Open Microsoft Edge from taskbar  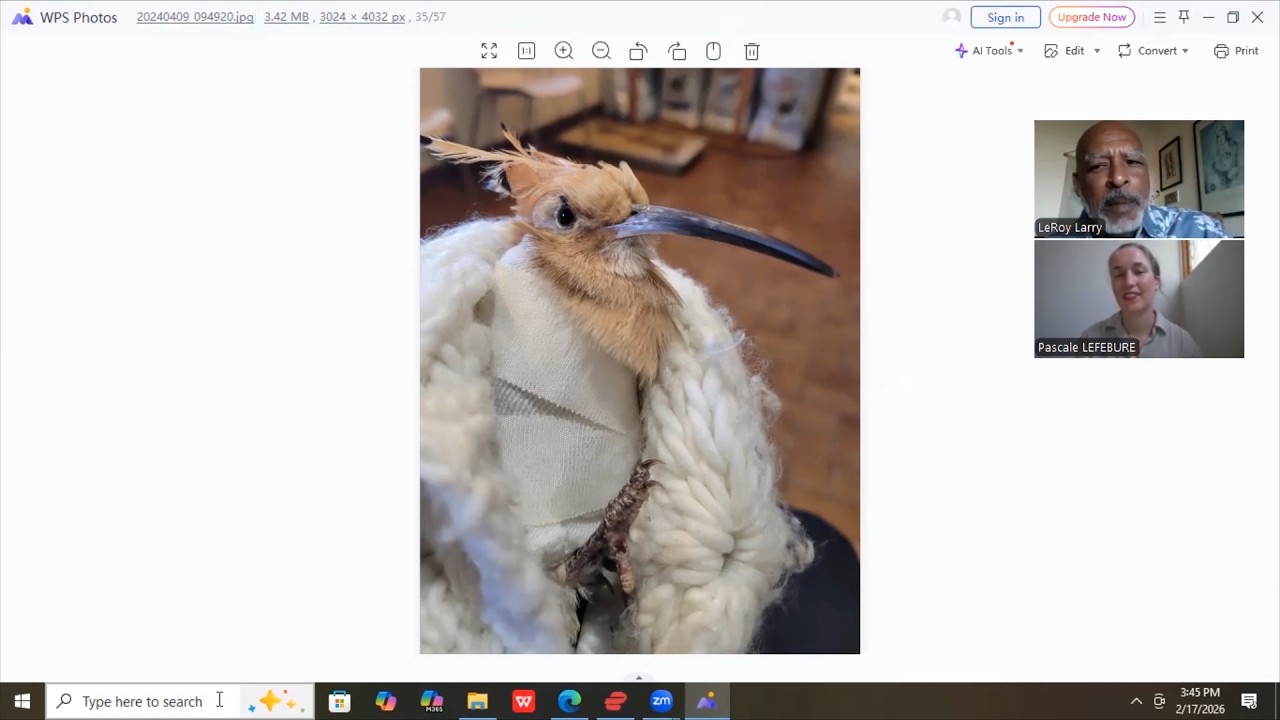point(569,701)
